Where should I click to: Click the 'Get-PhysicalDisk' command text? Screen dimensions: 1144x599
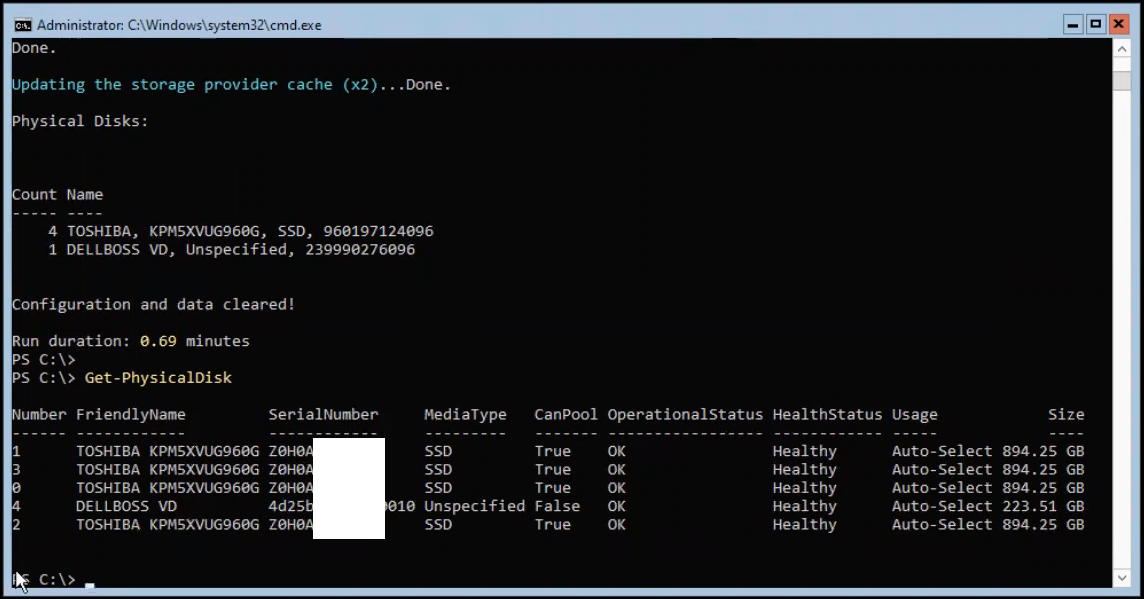coord(158,378)
